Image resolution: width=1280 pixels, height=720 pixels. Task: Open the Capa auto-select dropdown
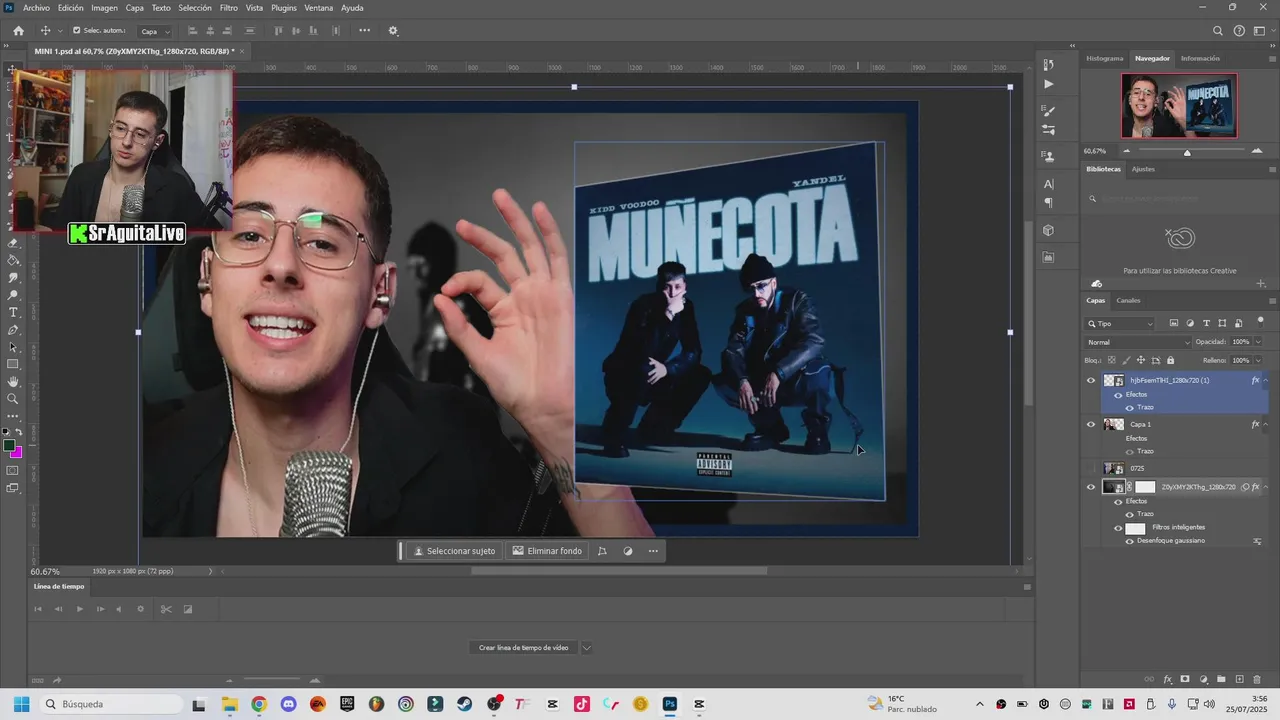[154, 31]
